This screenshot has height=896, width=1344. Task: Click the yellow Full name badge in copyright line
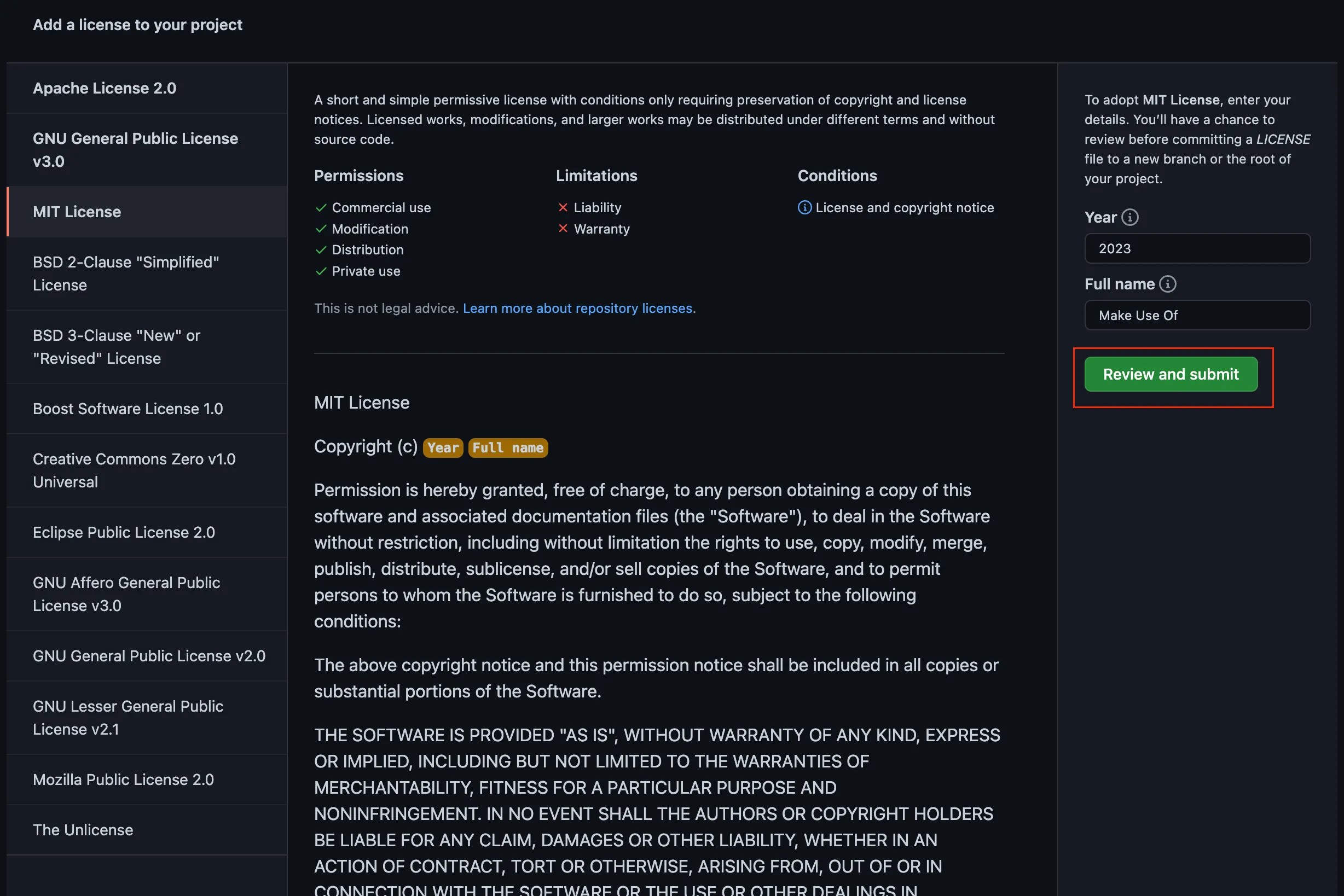point(508,448)
